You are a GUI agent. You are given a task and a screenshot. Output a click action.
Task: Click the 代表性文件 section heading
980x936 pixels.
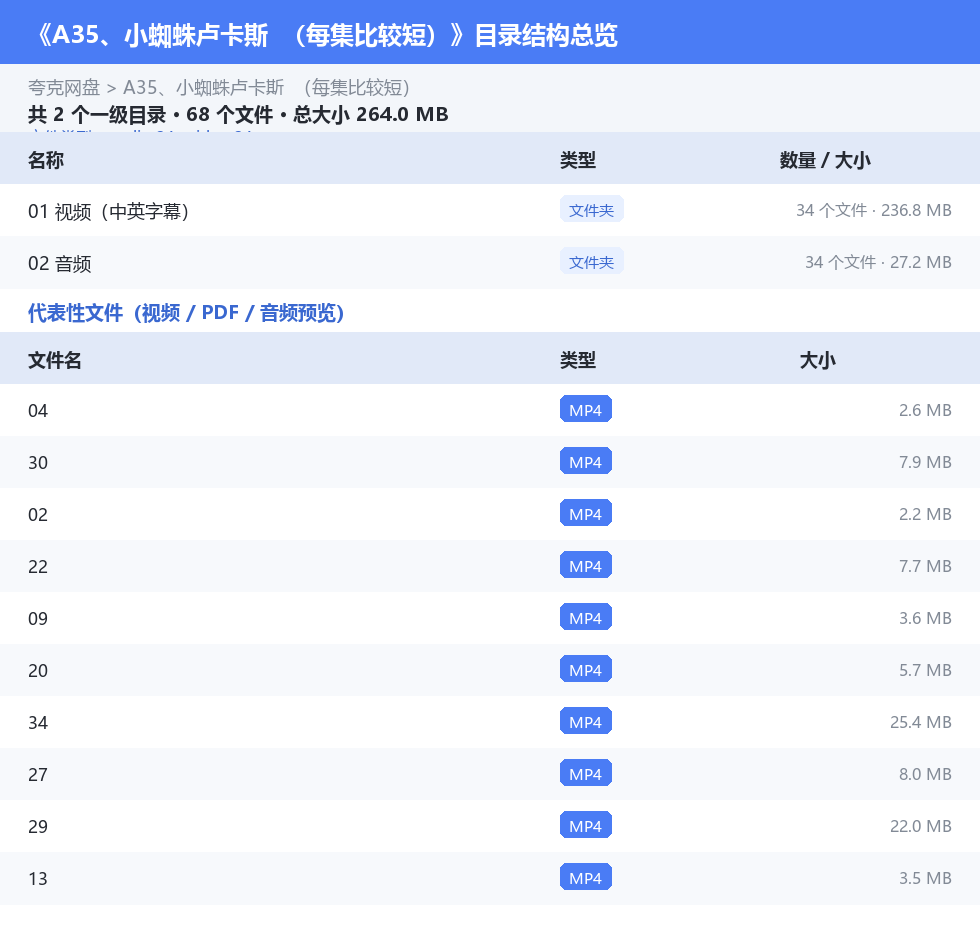coord(186,312)
